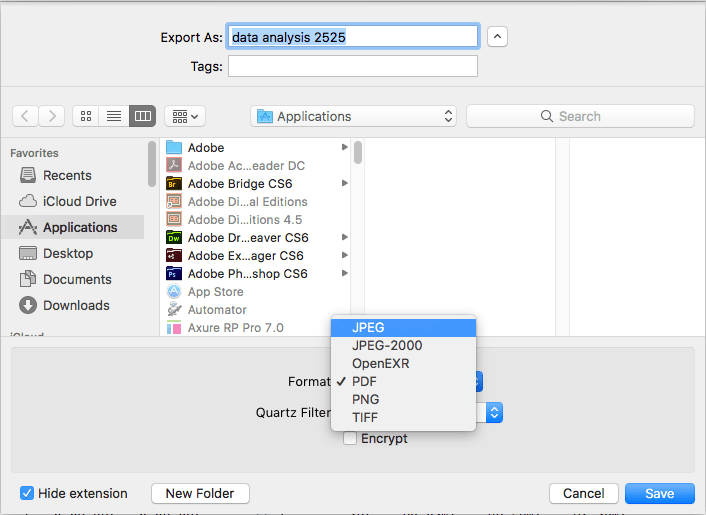This screenshot has height=515, width=706.
Task: Choose JPEG from the Format menu
Action: pyautogui.click(x=403, y=328)
